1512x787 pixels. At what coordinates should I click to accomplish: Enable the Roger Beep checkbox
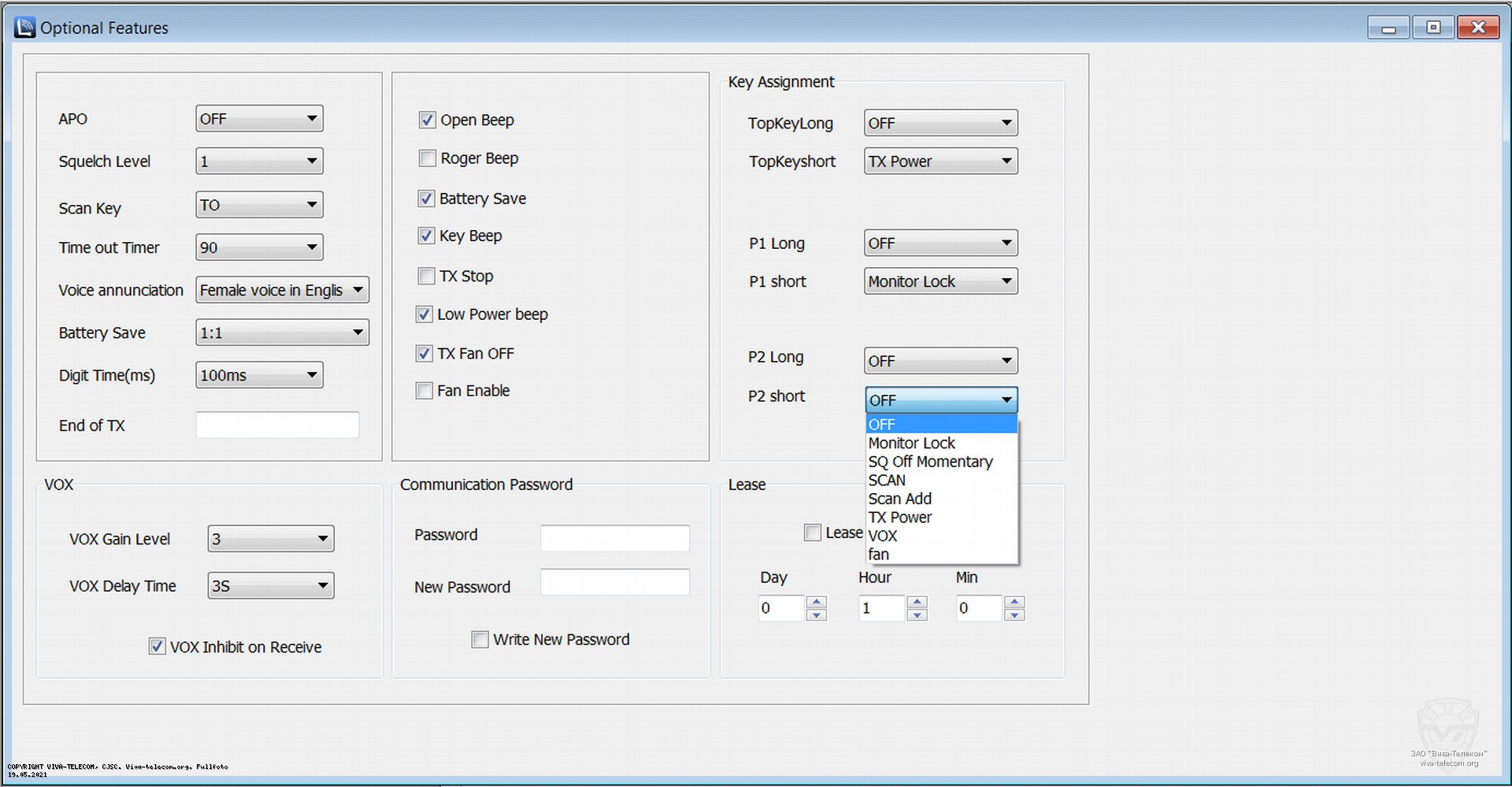(x=427, y=158)
